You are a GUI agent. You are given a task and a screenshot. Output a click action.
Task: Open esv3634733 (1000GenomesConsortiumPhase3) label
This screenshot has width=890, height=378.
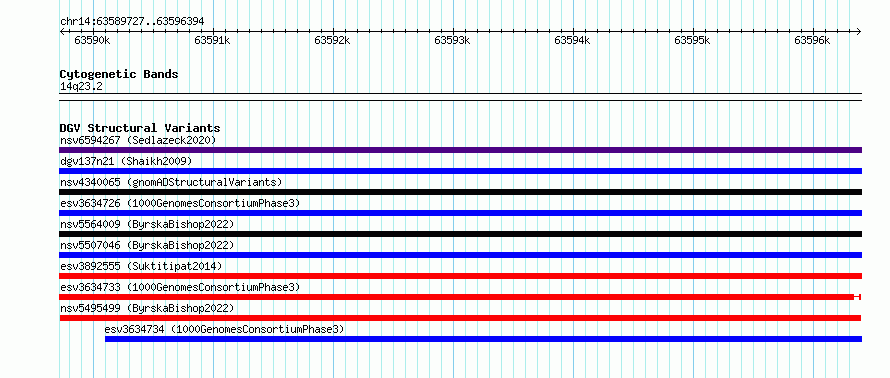coord(180,287)
